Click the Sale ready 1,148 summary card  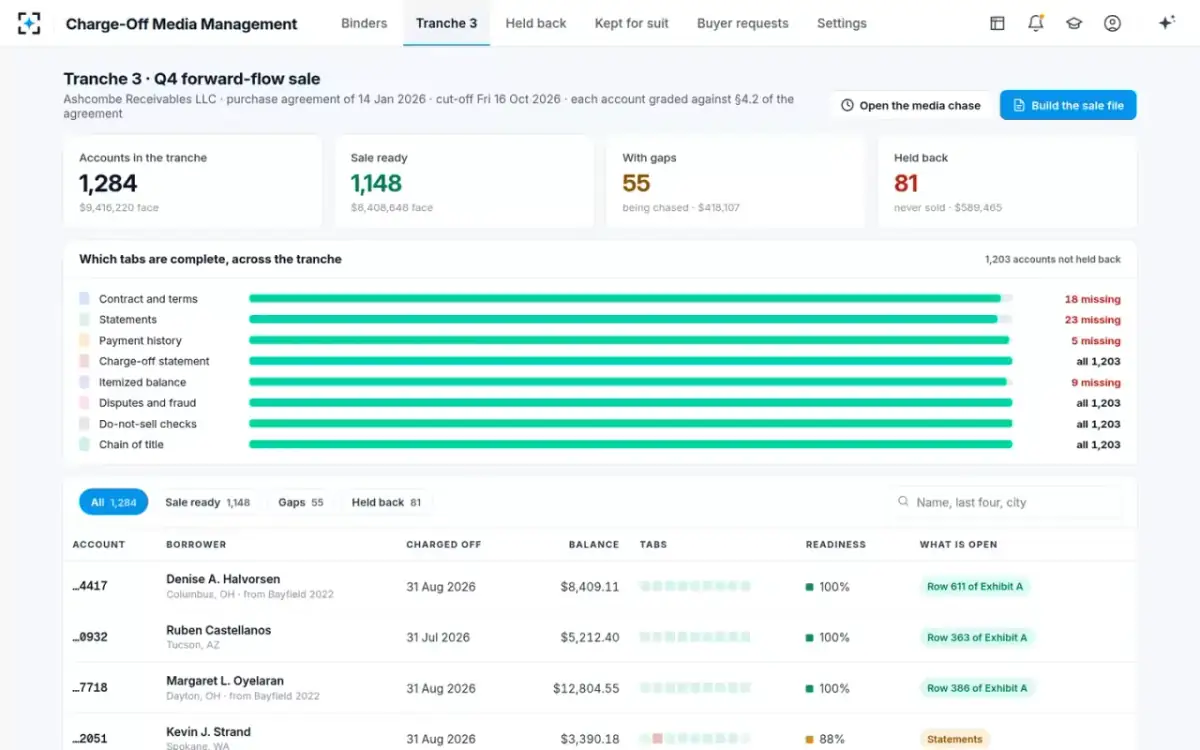click(x=464, y=183)
